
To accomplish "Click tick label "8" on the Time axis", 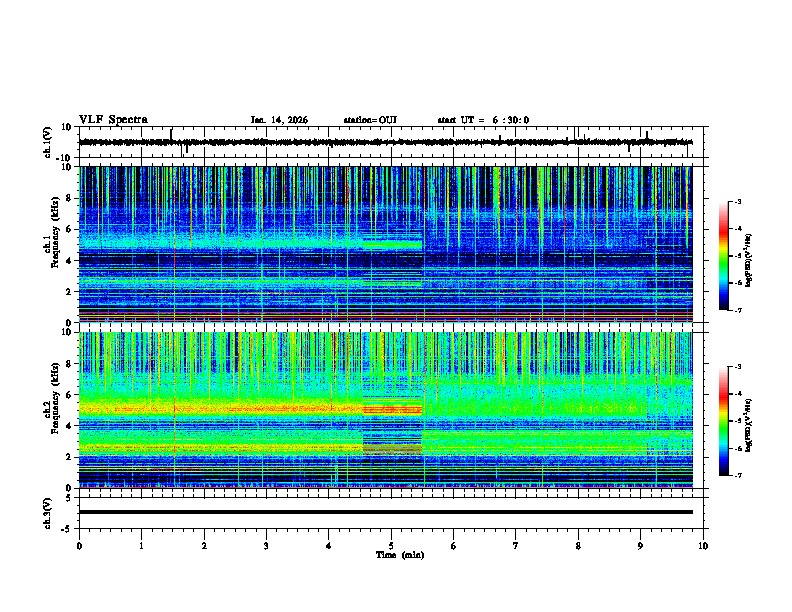I will [578, 546].
